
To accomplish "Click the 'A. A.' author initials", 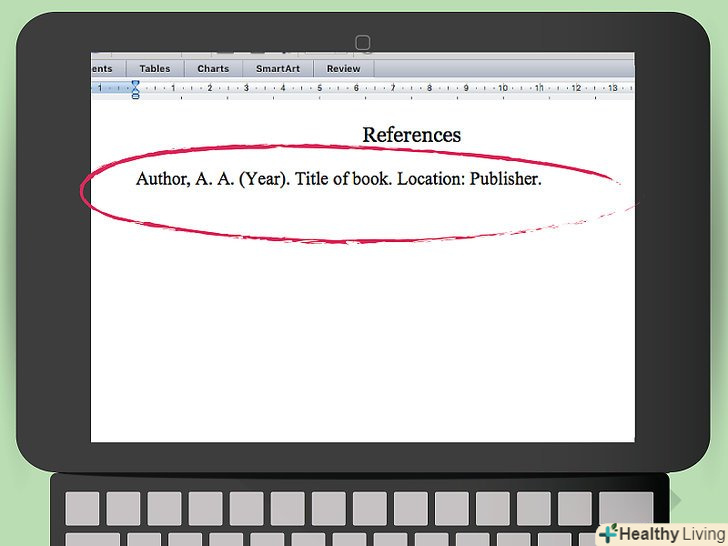I will 216,181.
